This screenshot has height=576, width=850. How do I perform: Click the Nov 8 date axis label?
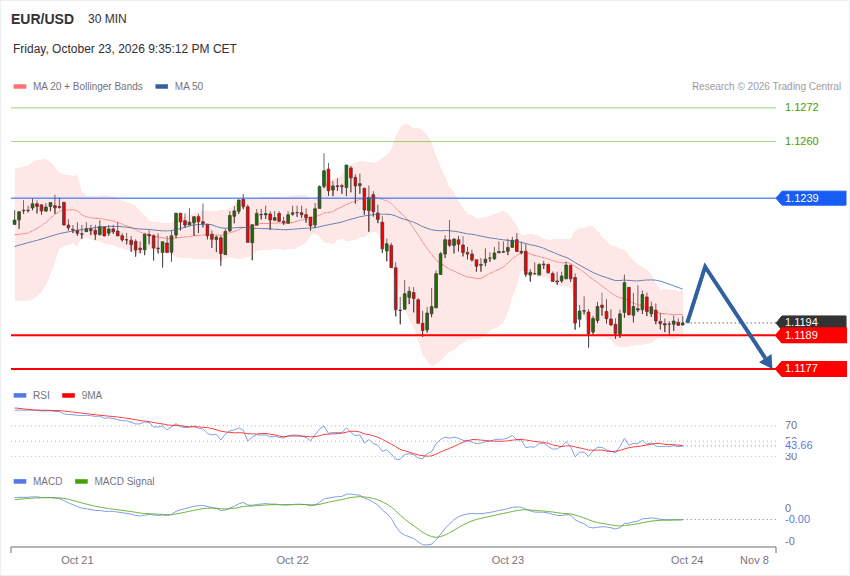coord(754,560)
